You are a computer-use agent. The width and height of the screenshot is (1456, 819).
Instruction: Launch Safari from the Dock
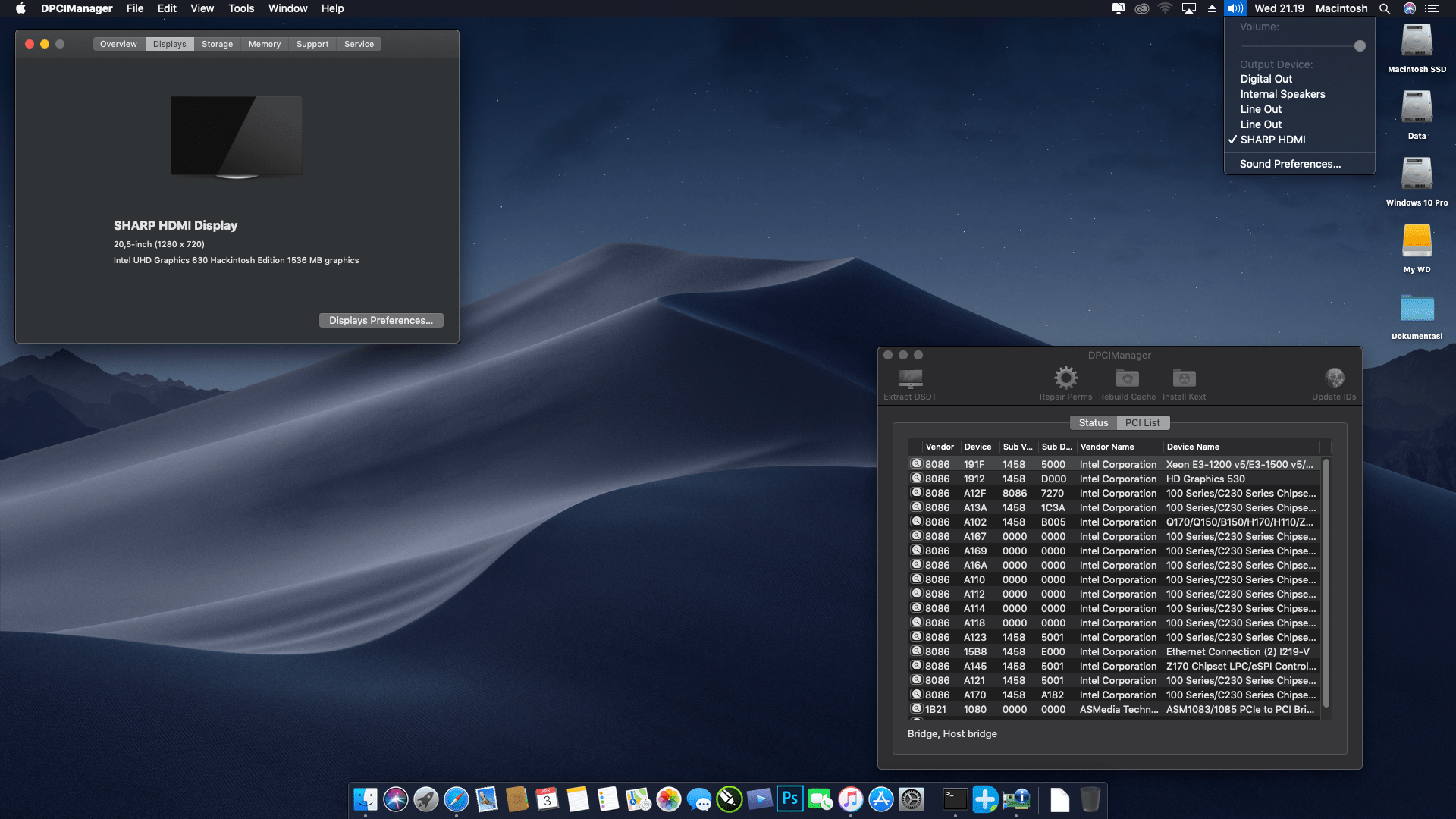tap(456, 799)
